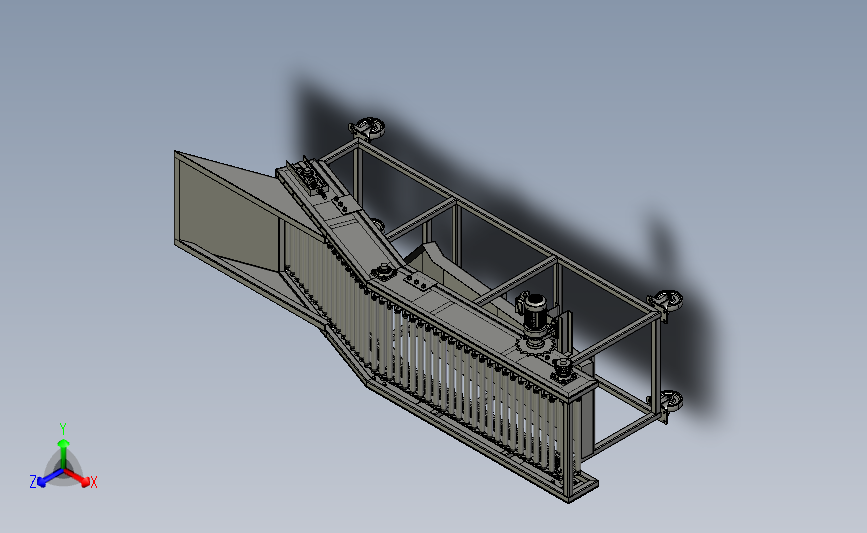Select the tensioner assembly at the conveyor's upper end
The height and width of the screenshot is (533, 867).
click(308, 176)
